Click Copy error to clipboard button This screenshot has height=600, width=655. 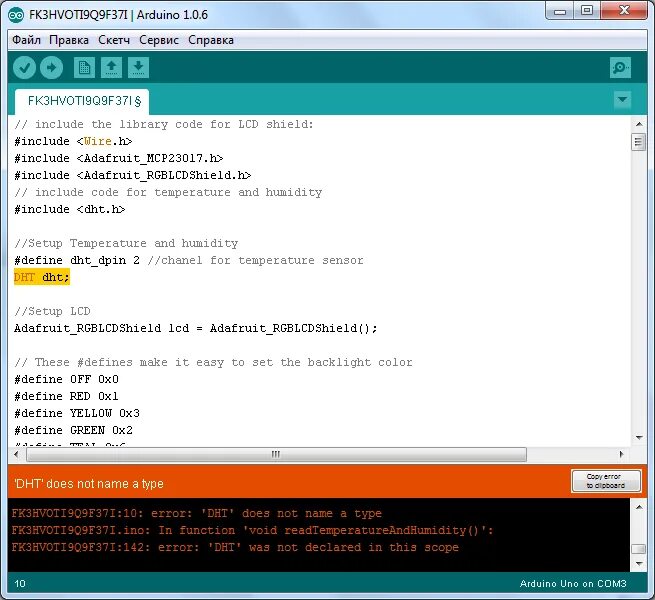pos(606,481)
